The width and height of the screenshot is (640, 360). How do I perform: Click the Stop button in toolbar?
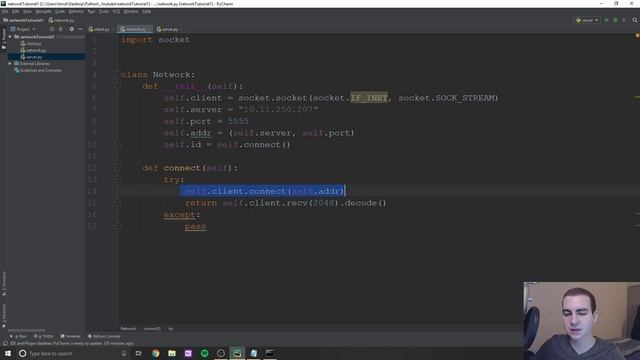click(624, 20)
